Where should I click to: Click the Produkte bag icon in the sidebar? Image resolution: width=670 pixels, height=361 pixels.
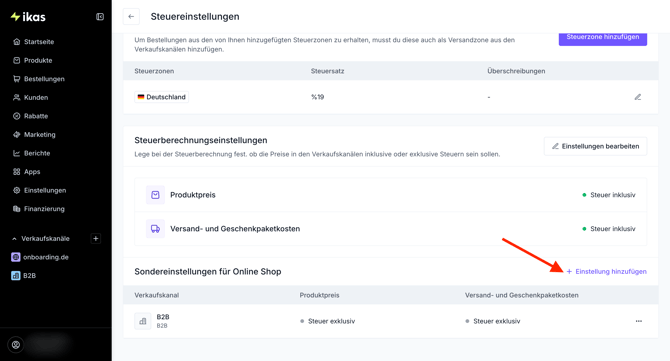pos(17,60)
